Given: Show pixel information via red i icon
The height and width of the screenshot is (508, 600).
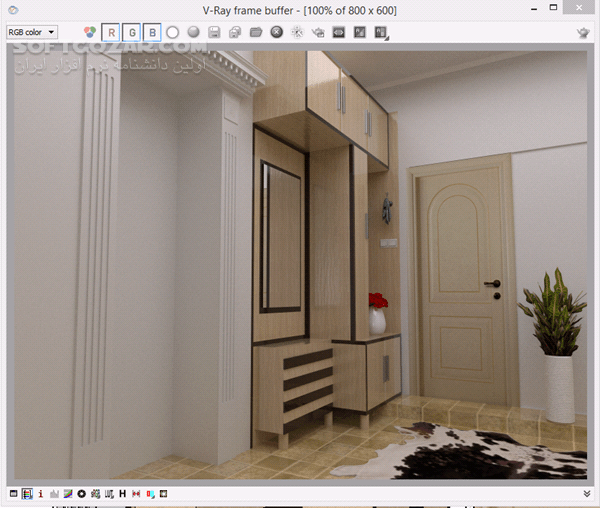Looking at the screenshot, I should tap(40, 494).
